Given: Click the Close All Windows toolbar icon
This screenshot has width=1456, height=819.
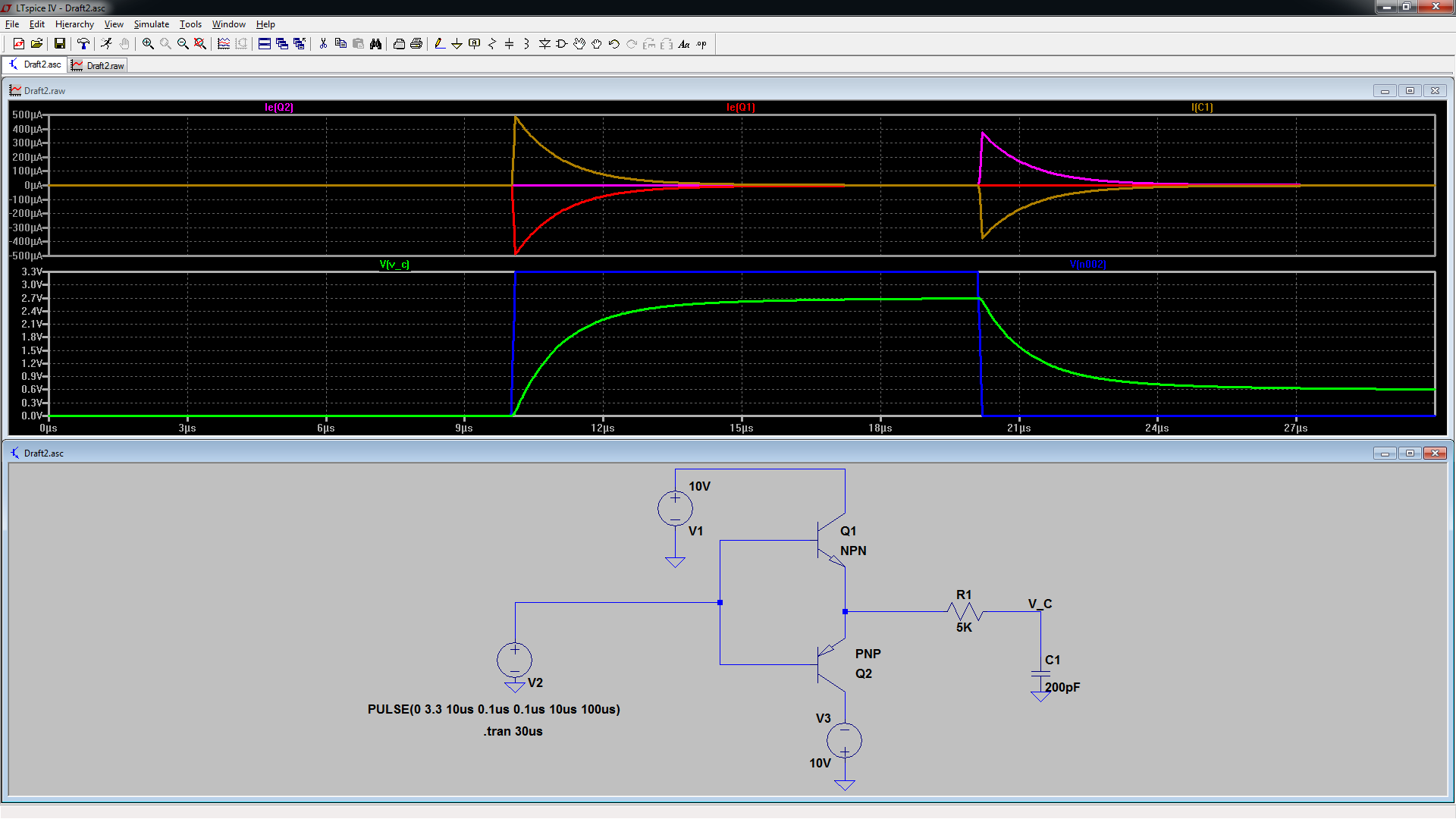Looking at the screenshot, I should (300, 44).
